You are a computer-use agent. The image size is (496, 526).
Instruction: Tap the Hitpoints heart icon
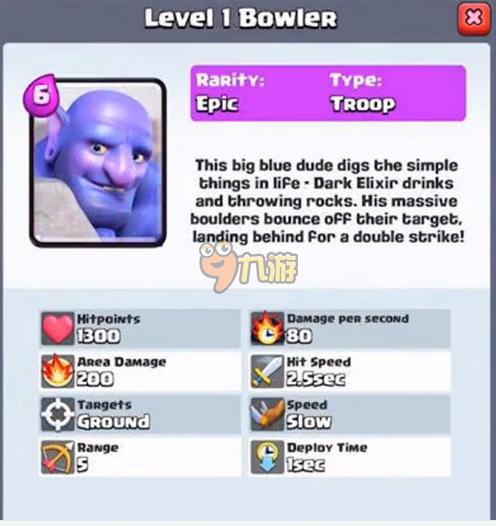58,329
